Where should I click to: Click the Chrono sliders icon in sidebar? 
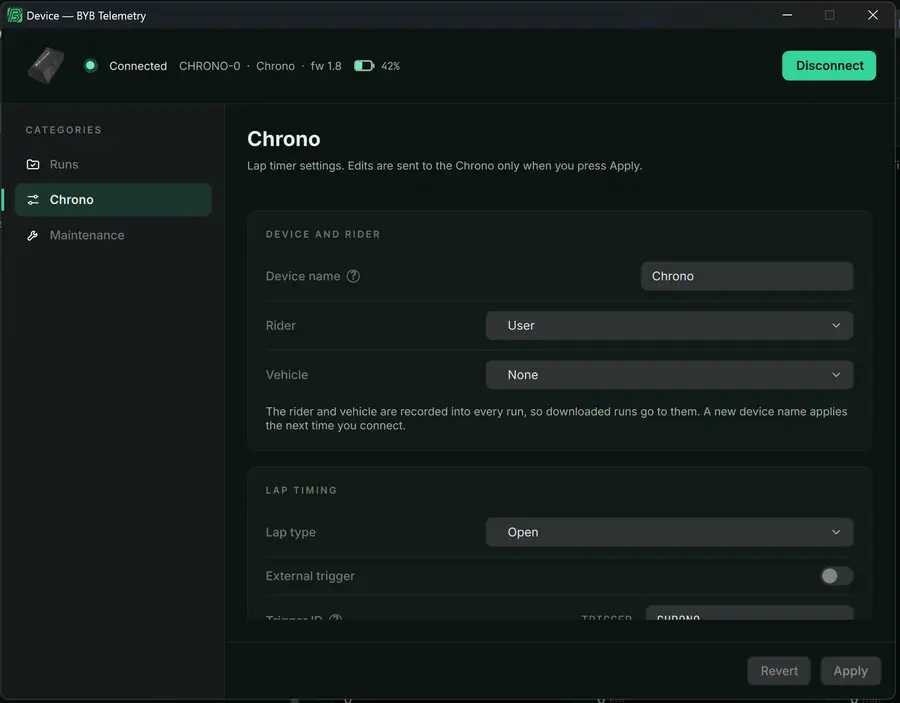tap(33, 200)
